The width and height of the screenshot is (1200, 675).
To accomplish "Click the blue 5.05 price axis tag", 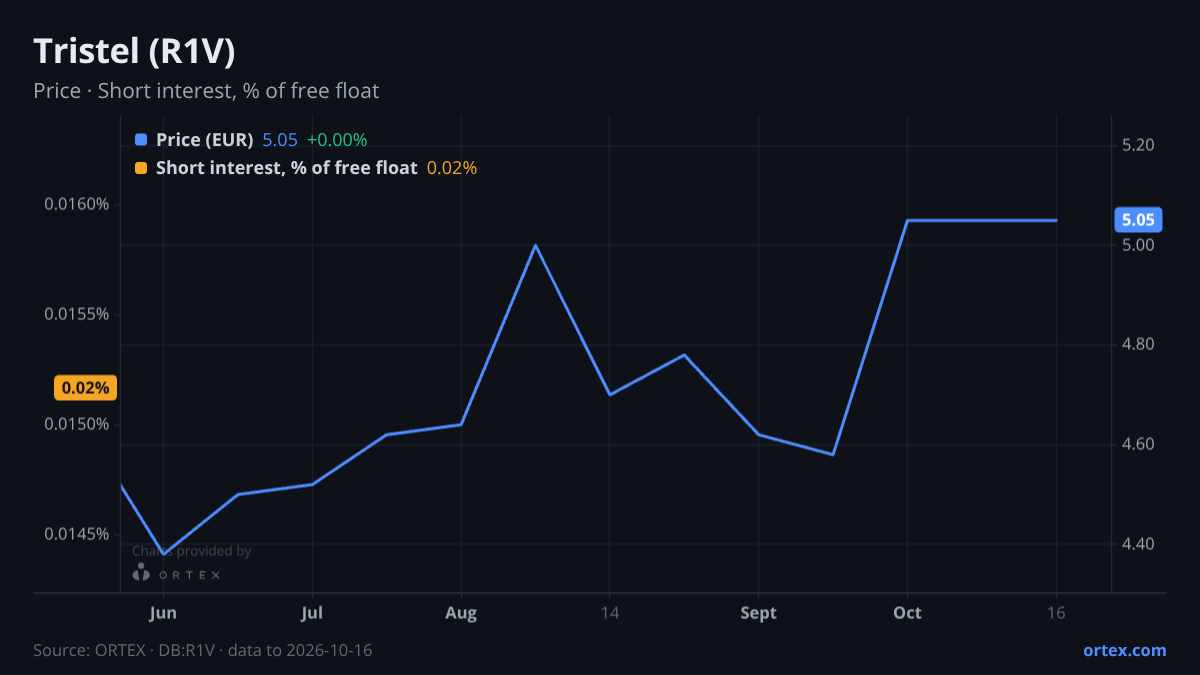I will coord(1138,220).
